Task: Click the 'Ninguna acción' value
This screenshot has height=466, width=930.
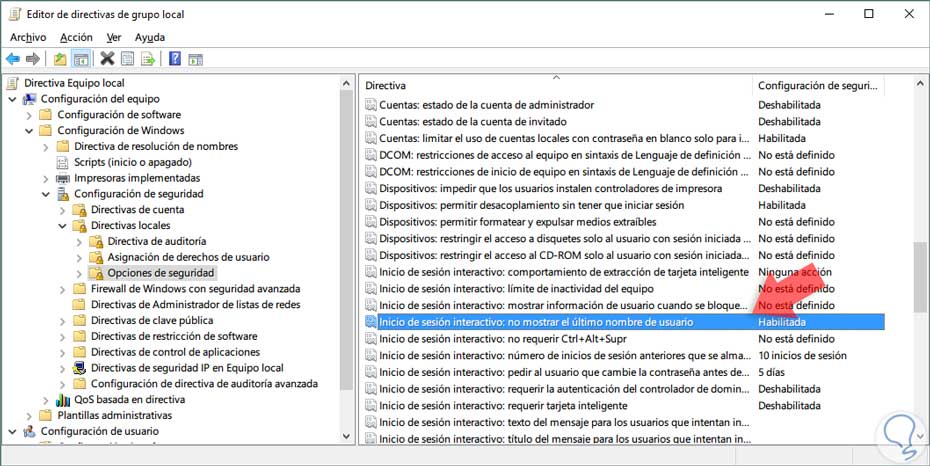Action: coord(795,272)
